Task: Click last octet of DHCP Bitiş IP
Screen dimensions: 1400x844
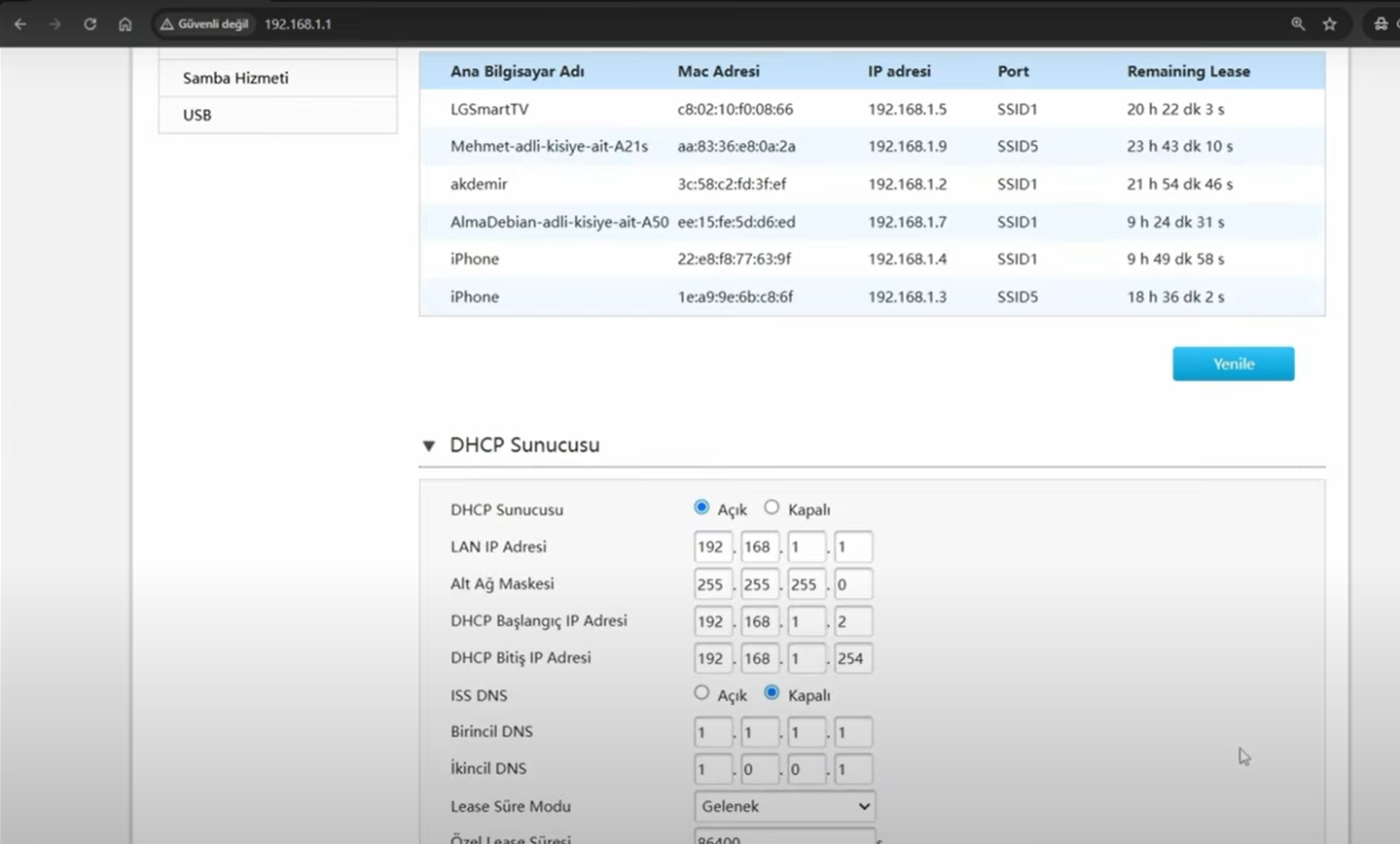Action: (x=852, y=658)
